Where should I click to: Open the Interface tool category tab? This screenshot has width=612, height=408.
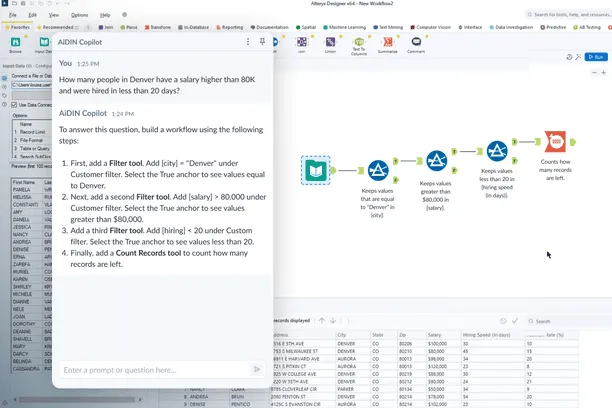coord(470,27)
